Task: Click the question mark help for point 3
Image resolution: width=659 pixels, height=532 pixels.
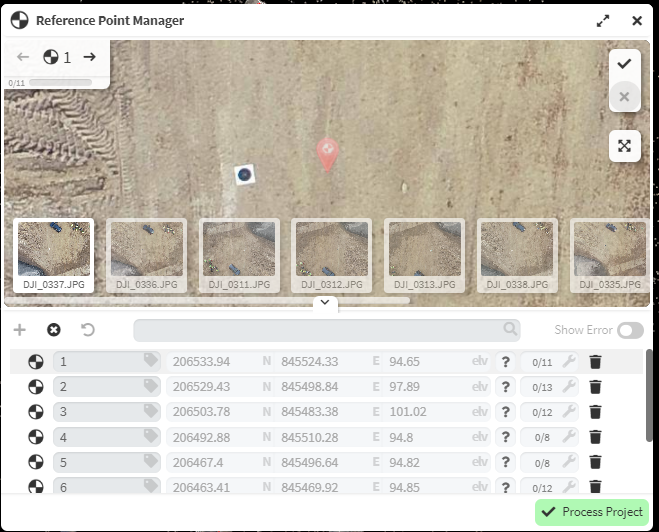Action: click(506, 411)
